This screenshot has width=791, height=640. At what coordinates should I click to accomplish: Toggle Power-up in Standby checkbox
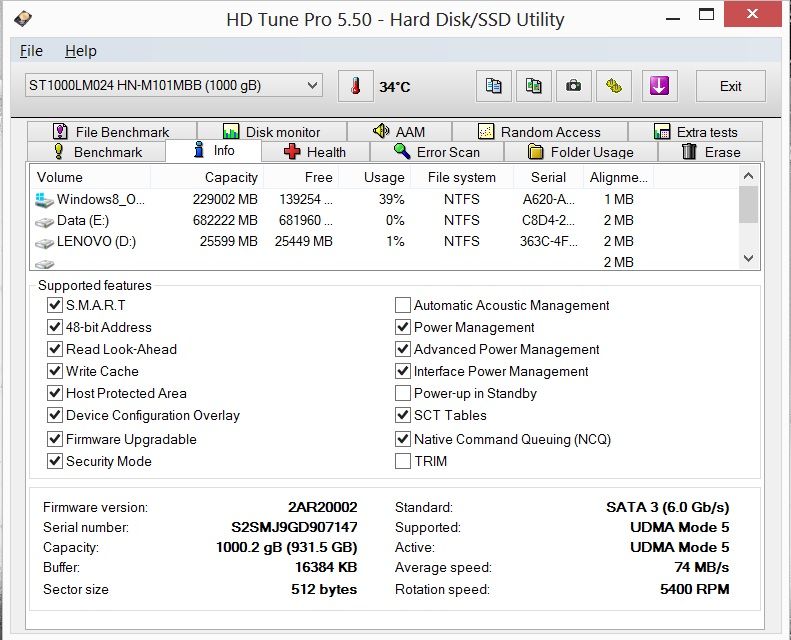tap(403, 393)
